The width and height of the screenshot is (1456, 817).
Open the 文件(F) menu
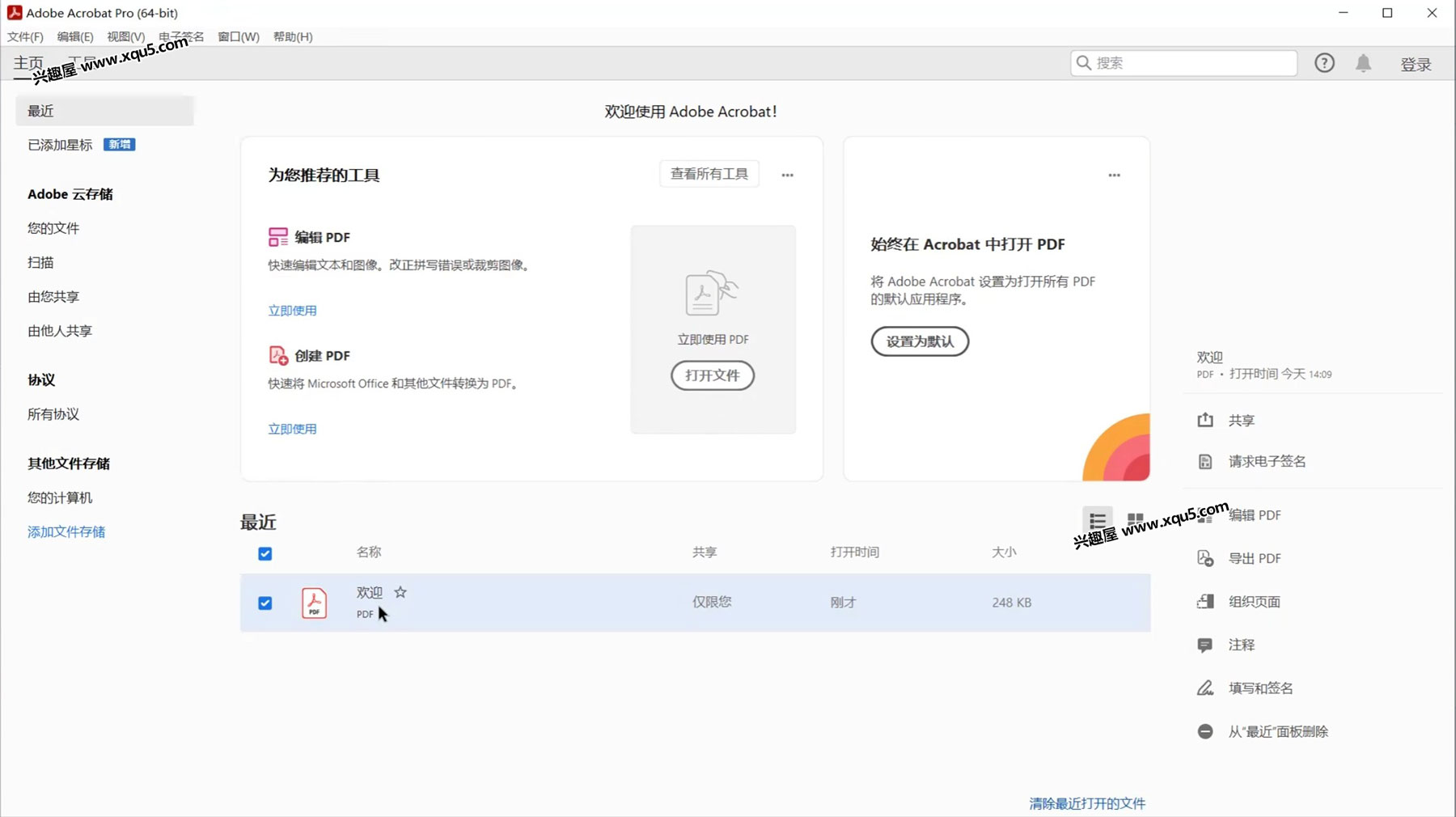pos(25,36)
